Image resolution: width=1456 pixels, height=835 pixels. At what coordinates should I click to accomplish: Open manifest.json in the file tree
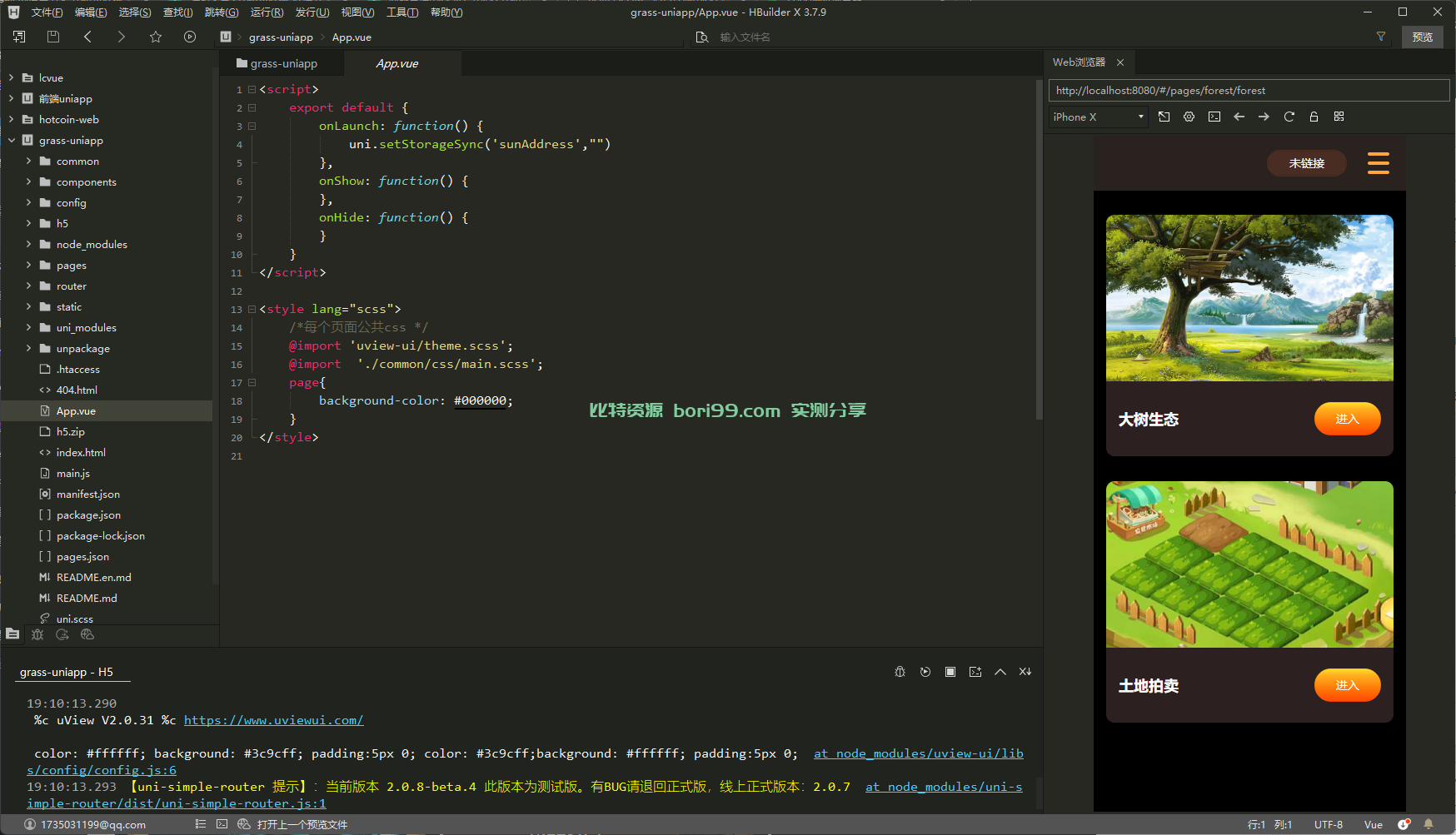[x=87, y=494]
